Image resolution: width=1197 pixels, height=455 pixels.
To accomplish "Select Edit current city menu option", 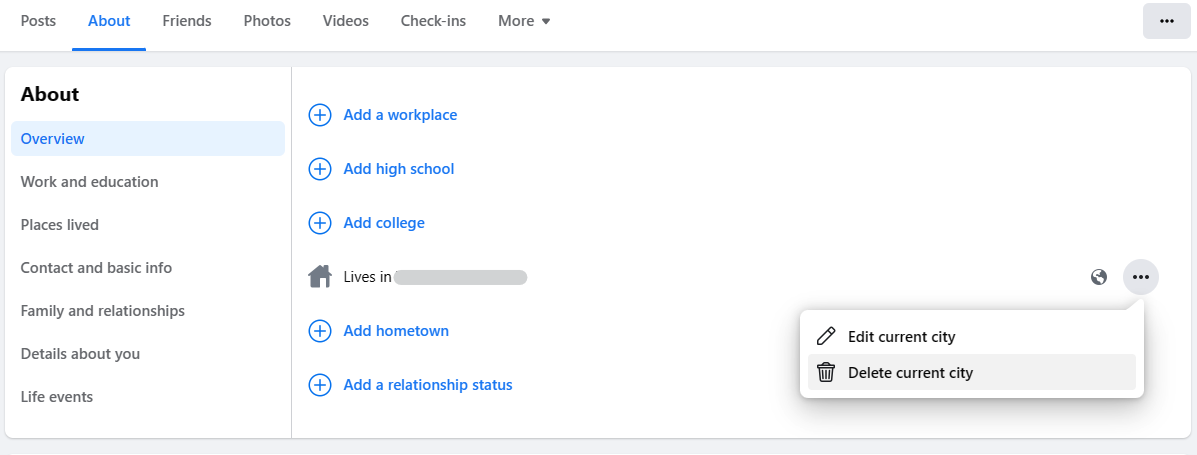I will [x=901, y=337].
